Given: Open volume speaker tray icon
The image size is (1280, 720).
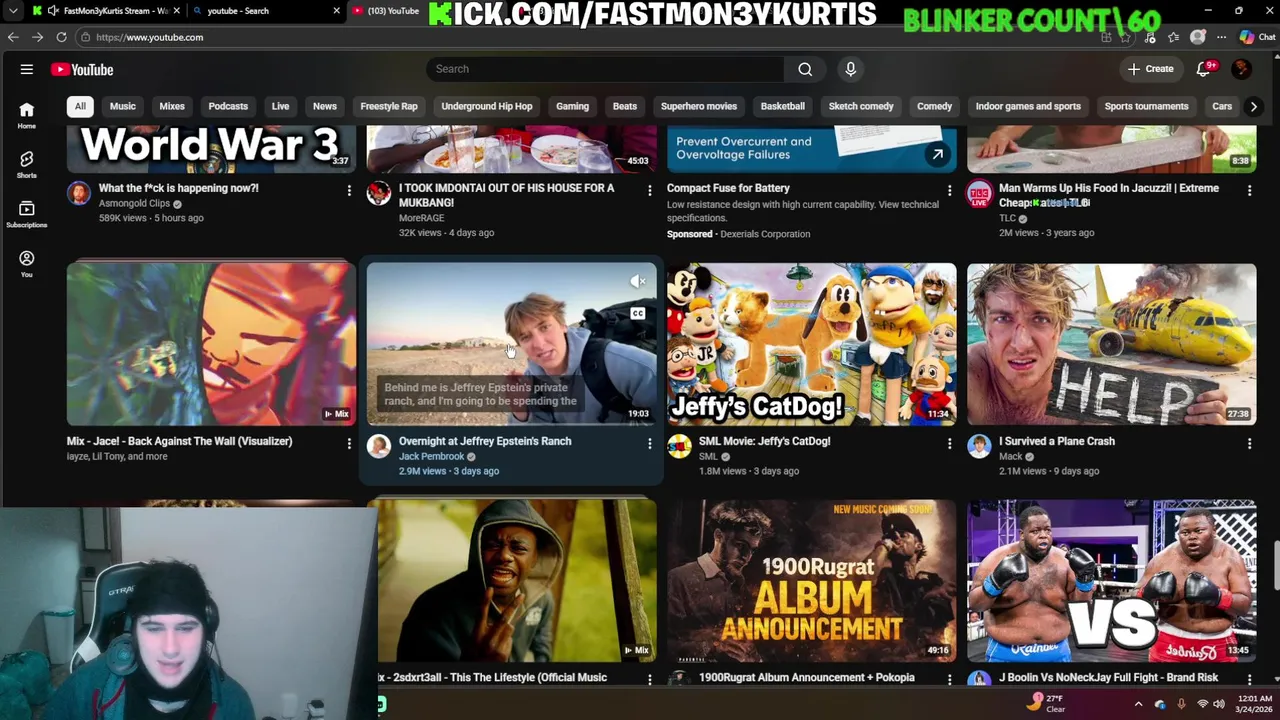Looking at the screenshot, I should (x=1221, y=705).
